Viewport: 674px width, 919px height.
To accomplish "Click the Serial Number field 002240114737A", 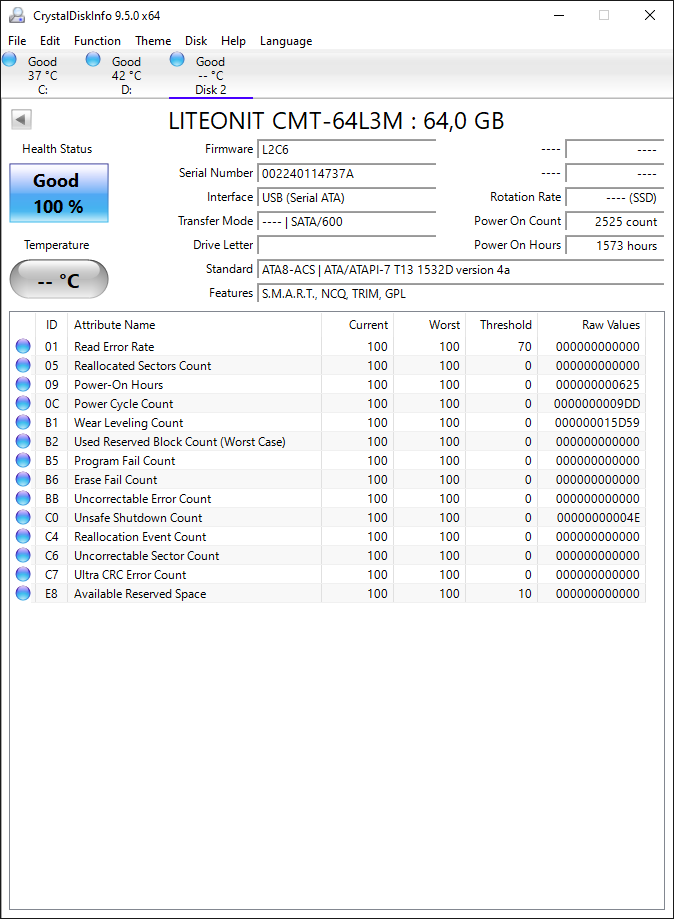I will click(x=346, y=173).
